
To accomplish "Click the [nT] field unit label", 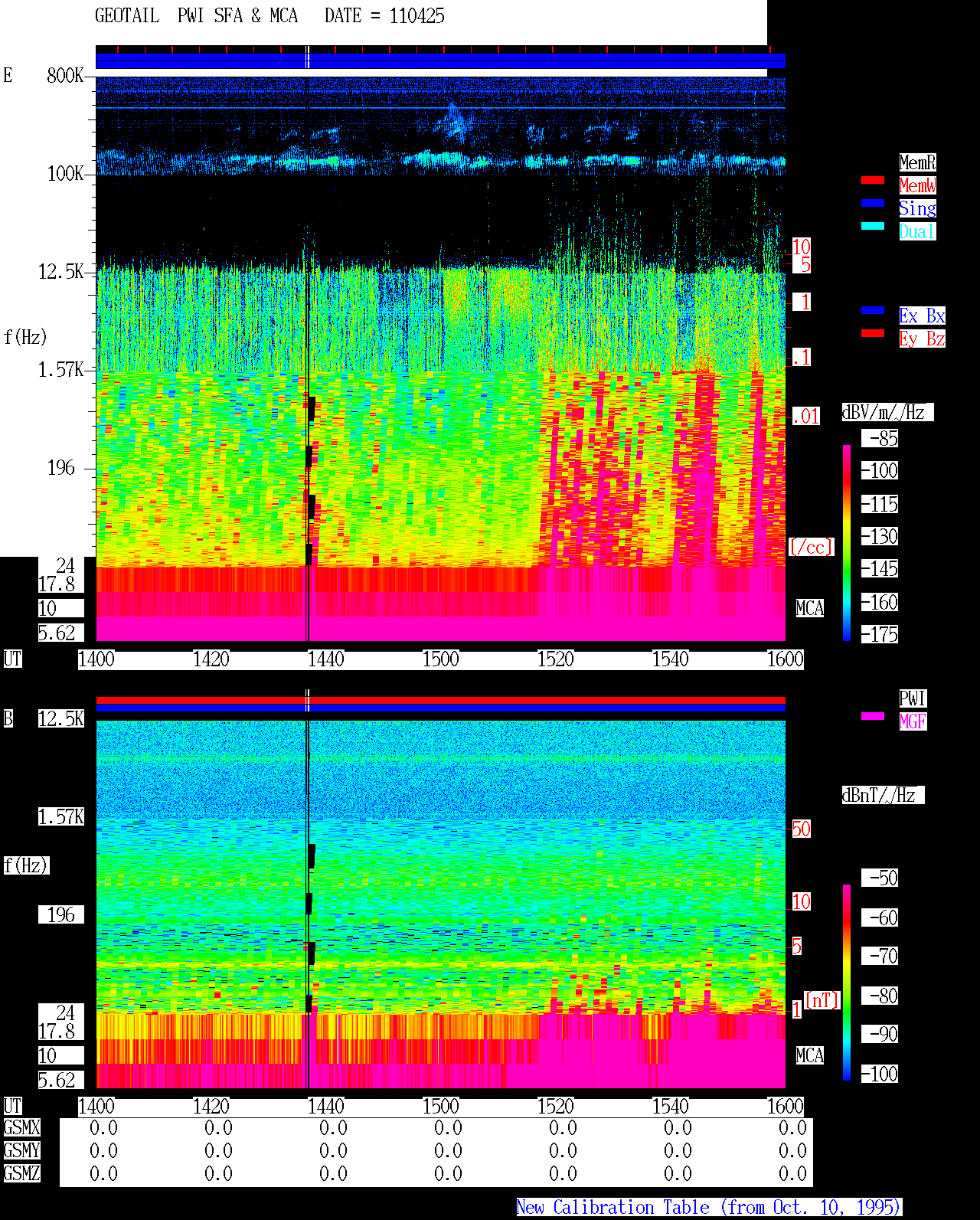I will [x=822, y=1000].
